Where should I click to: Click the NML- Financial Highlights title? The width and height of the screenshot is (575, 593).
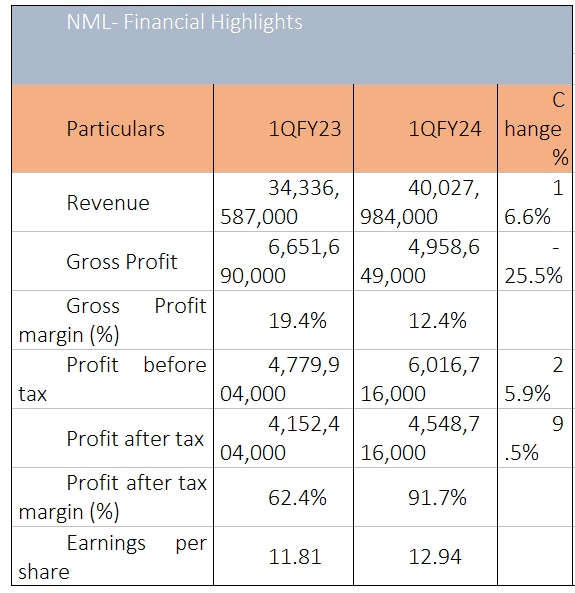point(185,22)
